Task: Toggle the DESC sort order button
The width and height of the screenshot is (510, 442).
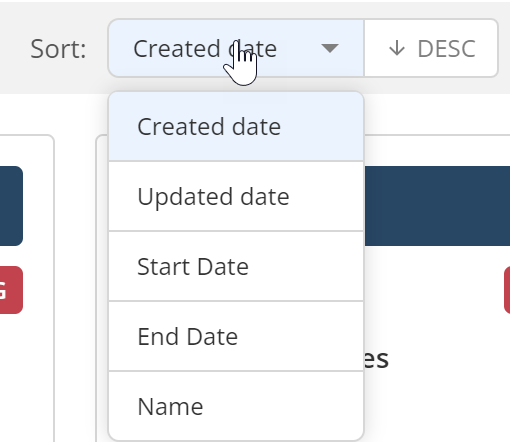Action: point(431,48)
